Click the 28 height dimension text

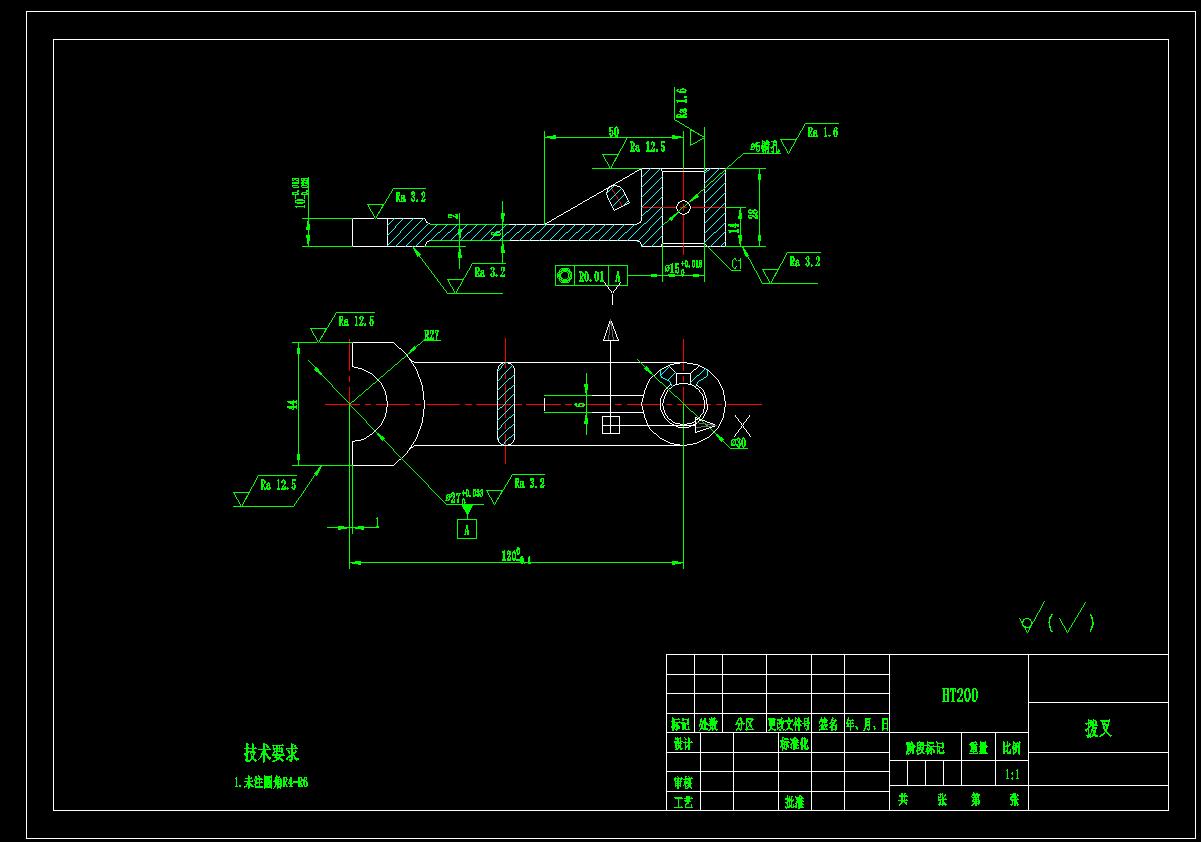(x=754, y=213)
